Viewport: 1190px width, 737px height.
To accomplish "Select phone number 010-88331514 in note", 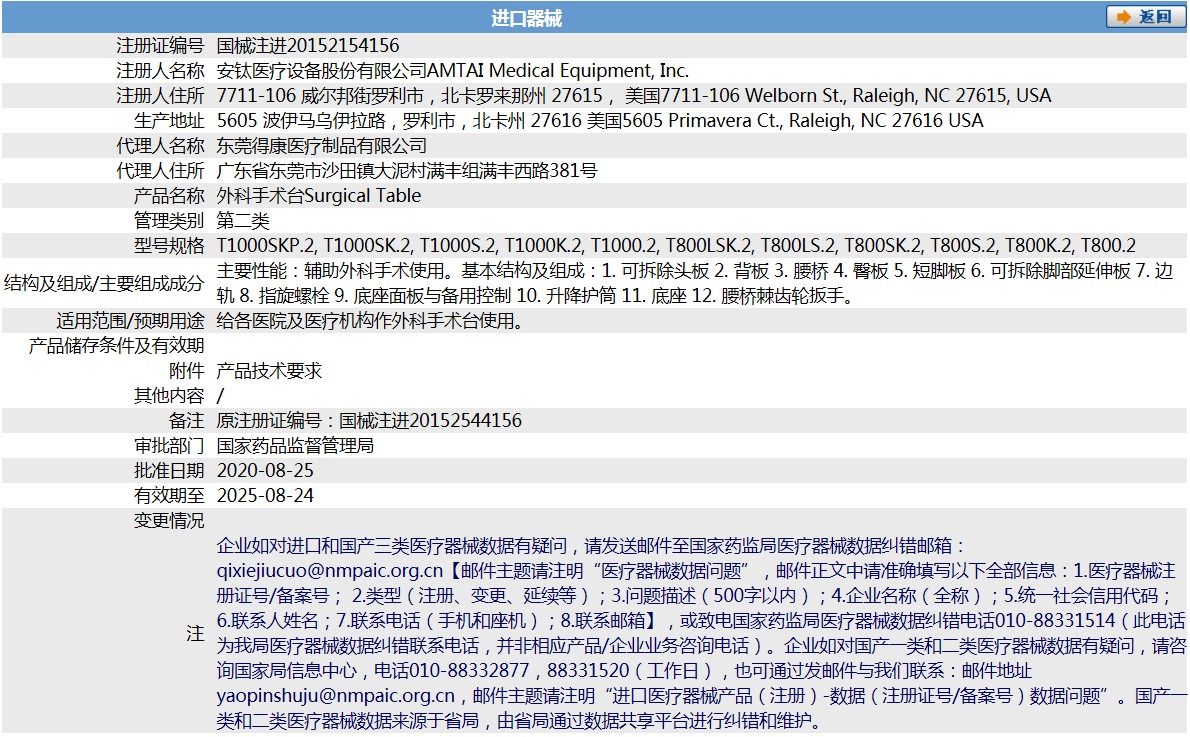I will (x=1055, y=621).
